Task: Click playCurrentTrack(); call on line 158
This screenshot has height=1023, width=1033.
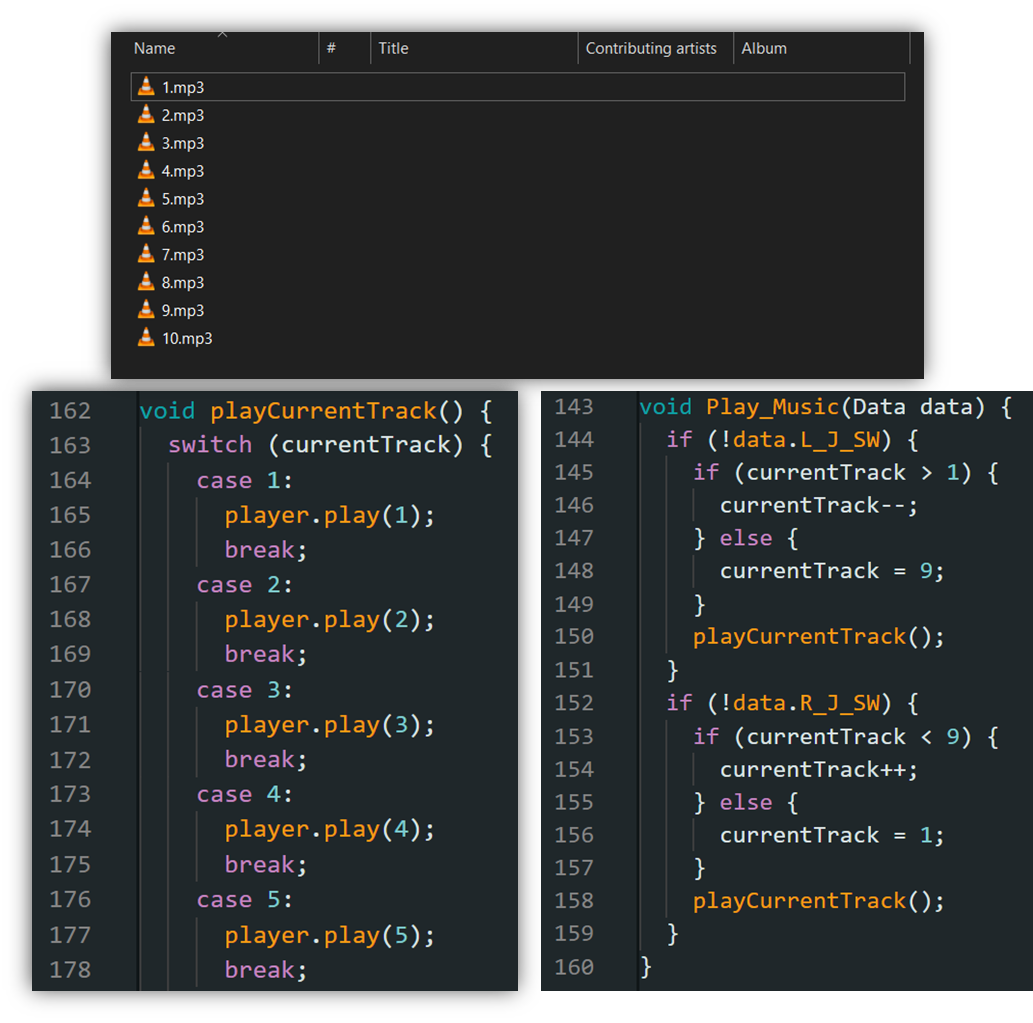Action: coord(818,901)
